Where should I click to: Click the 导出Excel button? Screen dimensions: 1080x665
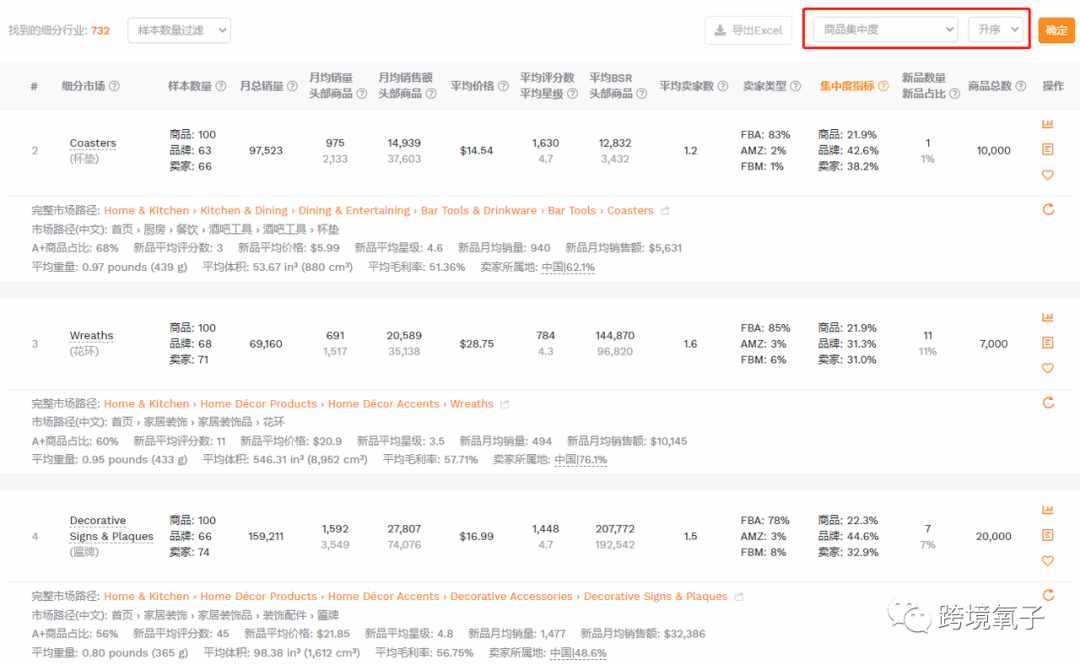pyautogui.click(x=748, y=30)
